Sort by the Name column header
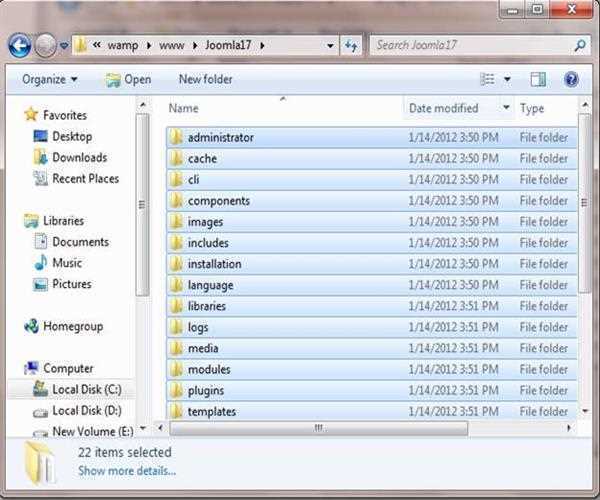 [x=183, y=108]
